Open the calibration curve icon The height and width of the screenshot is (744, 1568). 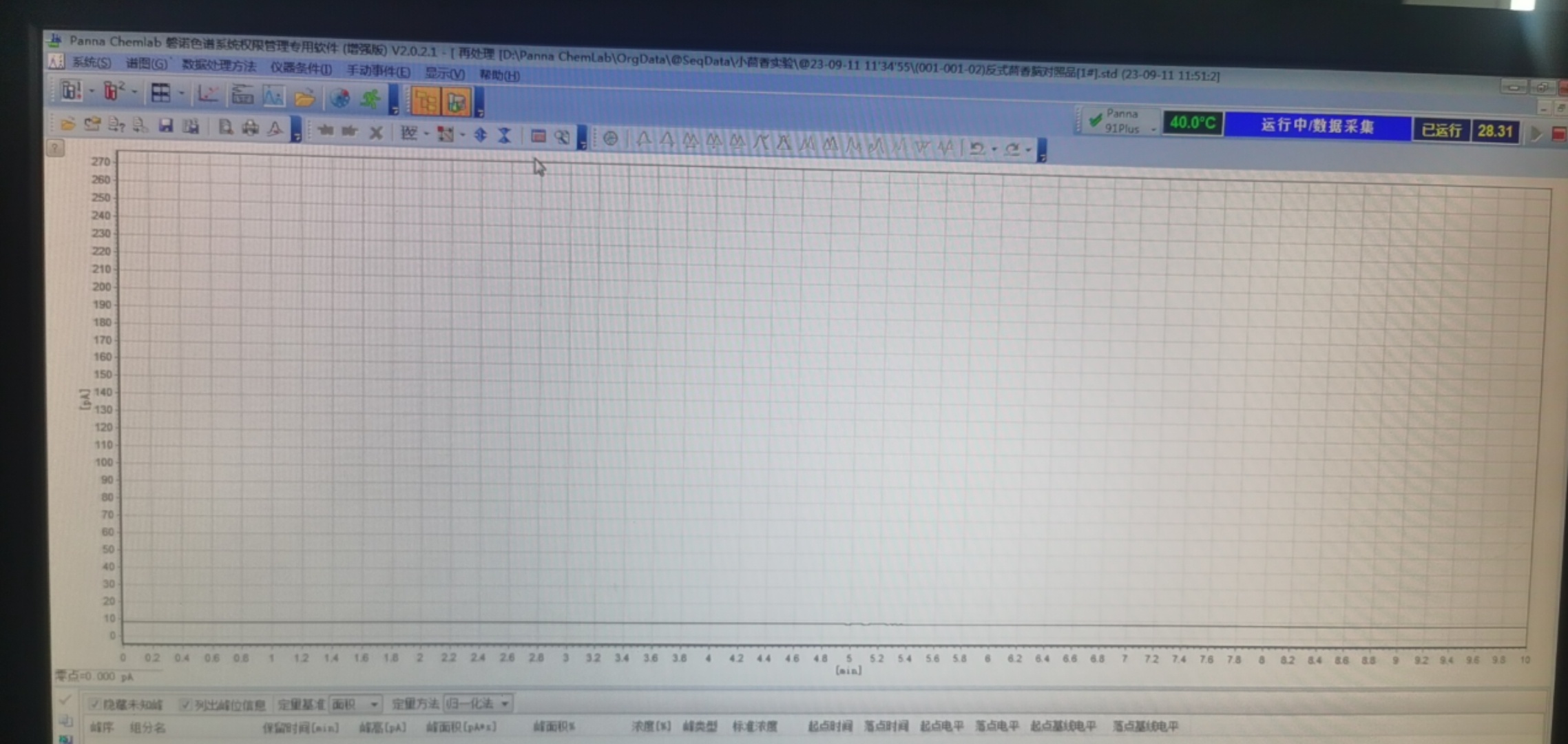click(207, 94)
